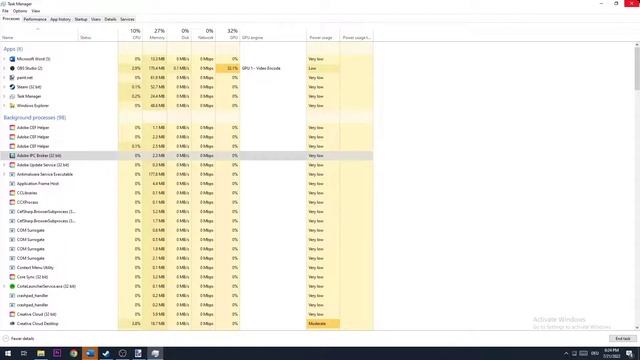
Task: Open the View menu
Action: coord(36,11)
